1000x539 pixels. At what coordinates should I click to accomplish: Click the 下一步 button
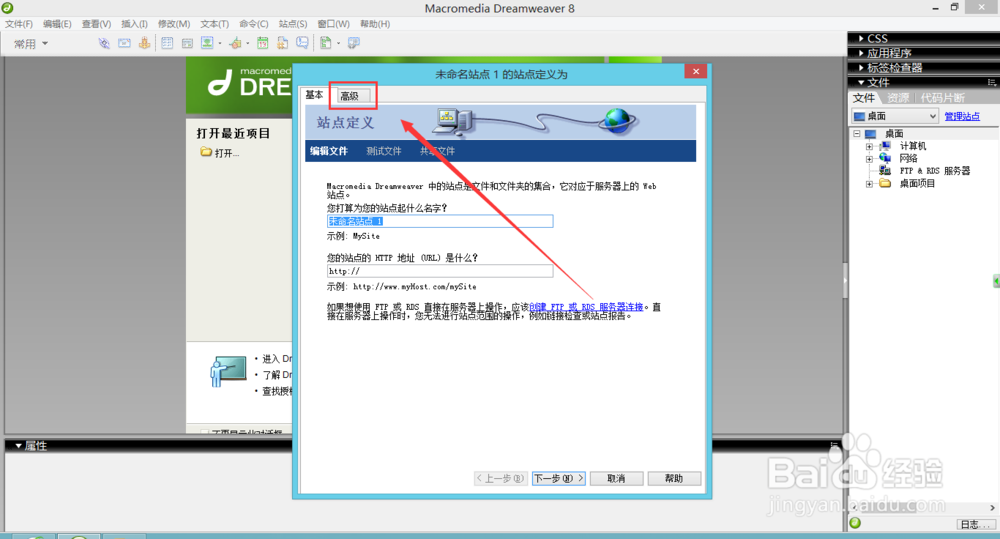coord(559,478)
